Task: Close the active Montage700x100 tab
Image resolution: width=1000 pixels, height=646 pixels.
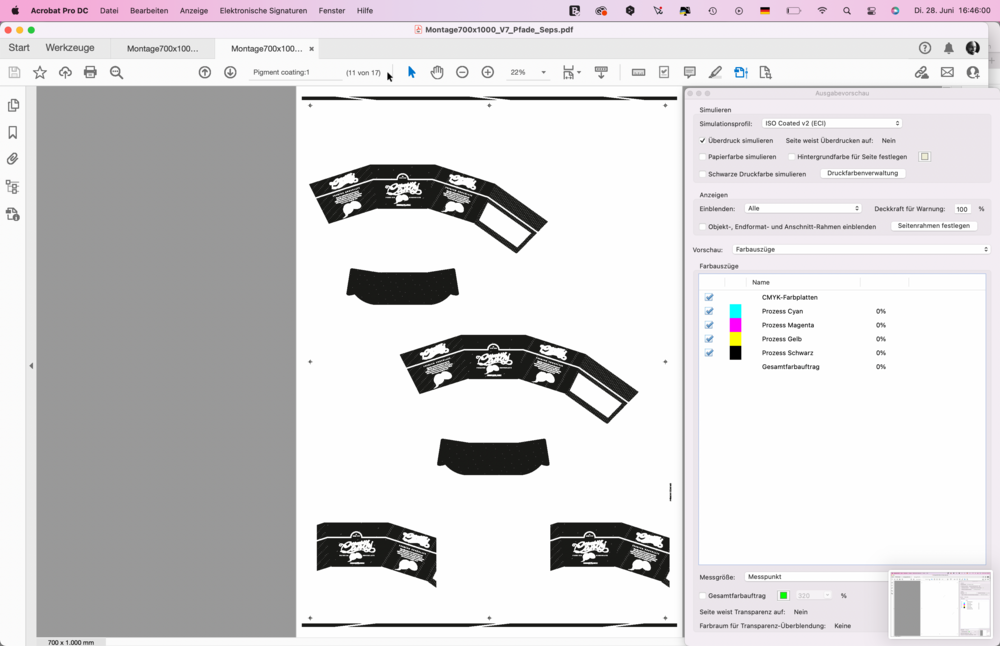Action: click(x=311, y=48)
